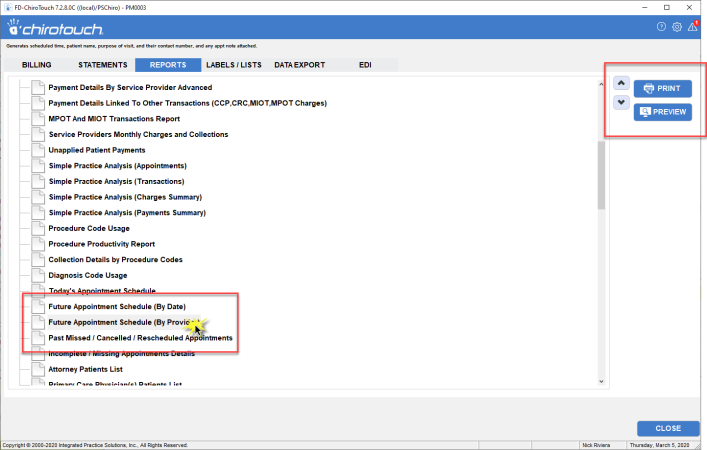Viewport: 707px width, 450px height.
Task: Open the settings gear icon
Action: click(677, 27)
